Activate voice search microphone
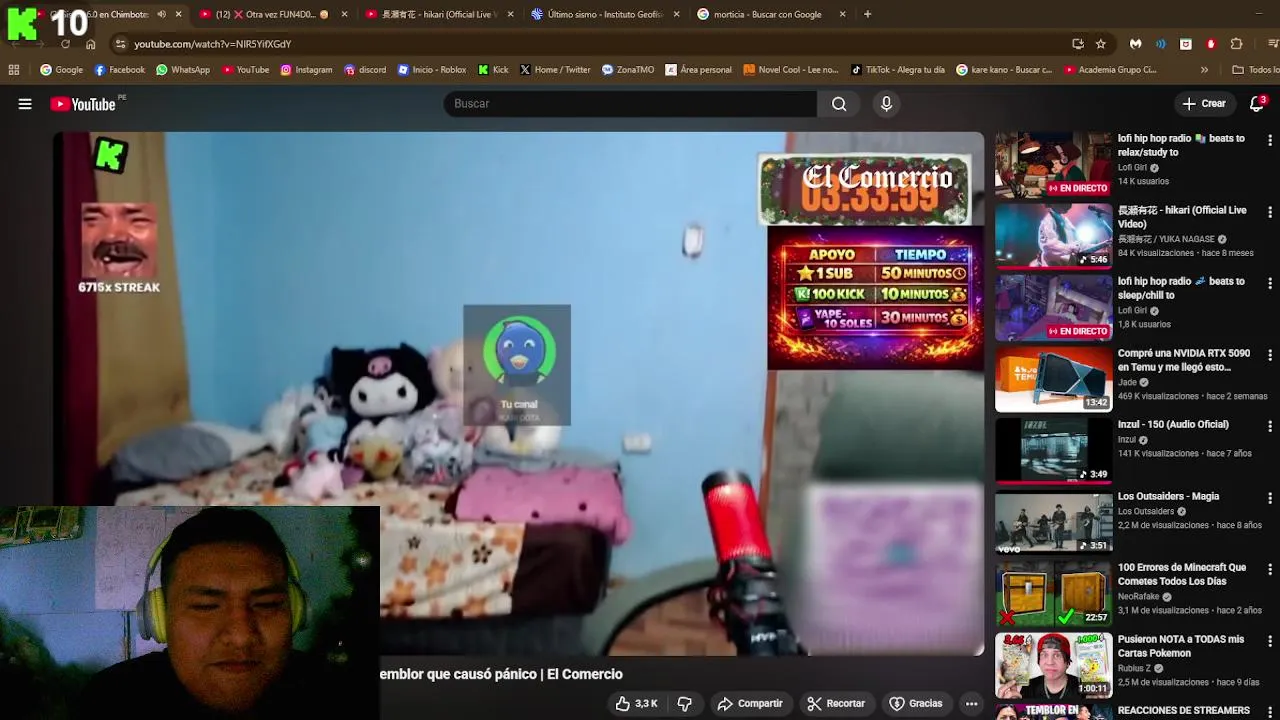The width and height of the screenshot is (1280, 720). (886, 104)
